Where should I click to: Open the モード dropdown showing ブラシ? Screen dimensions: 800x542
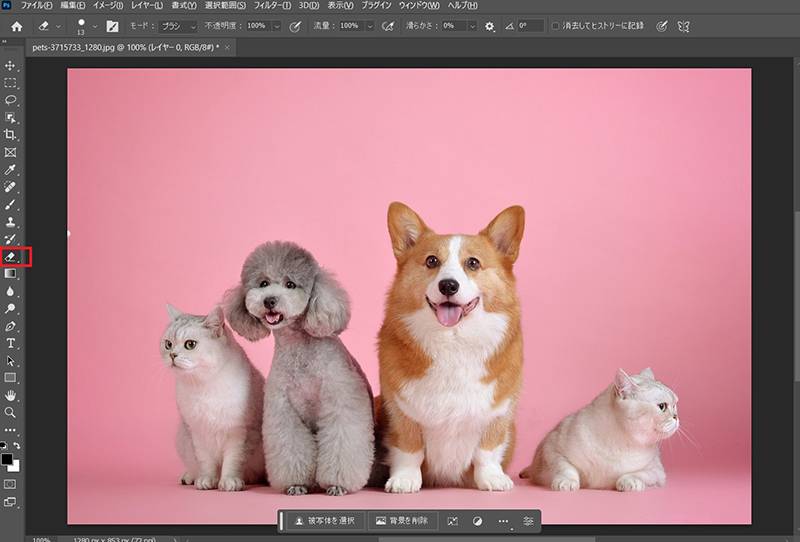pyautogui.click(x=178, y=26)
